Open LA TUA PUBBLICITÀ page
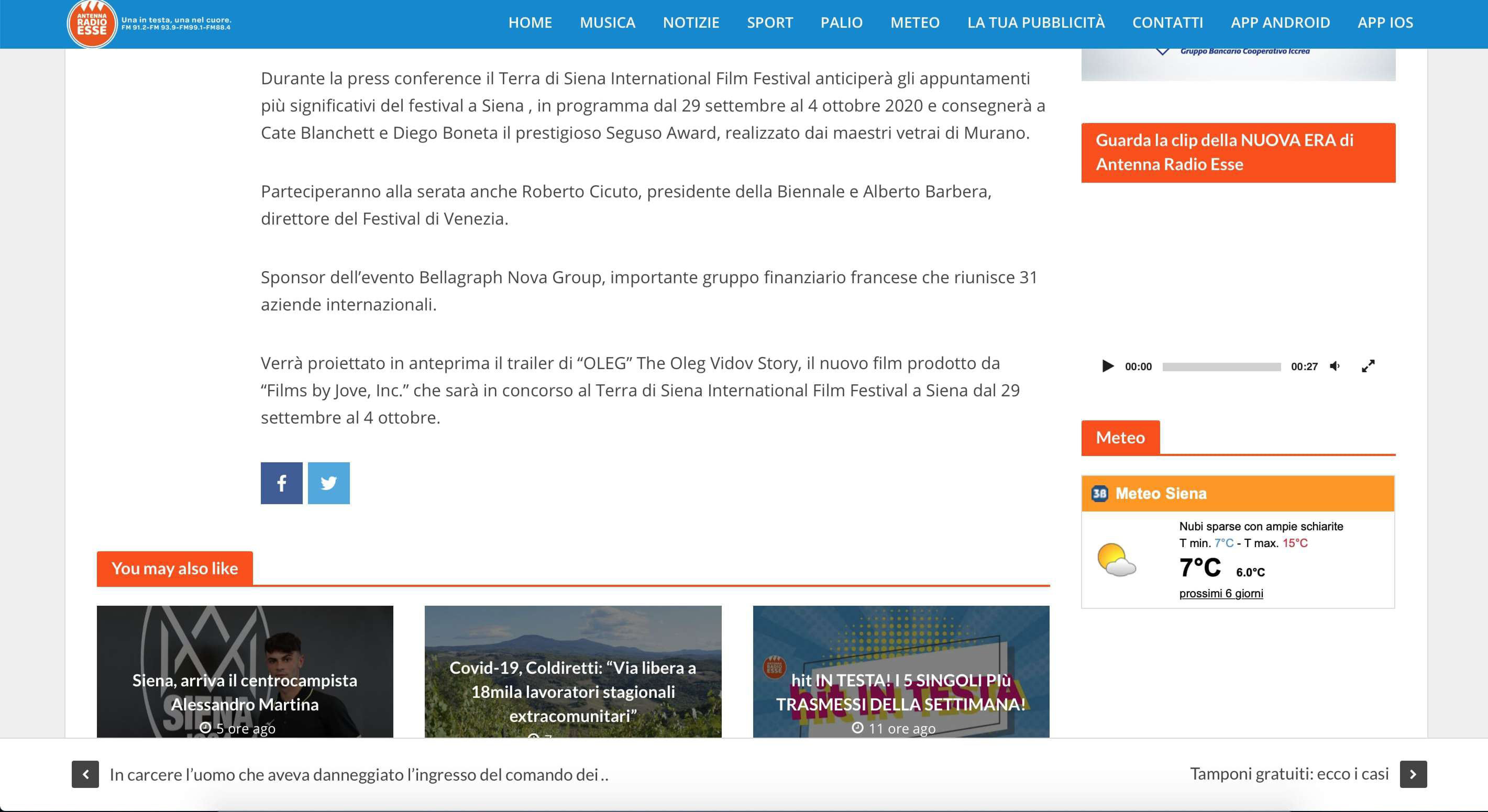The width and height of the screenshot is (1488, 812). point(1036,23)
